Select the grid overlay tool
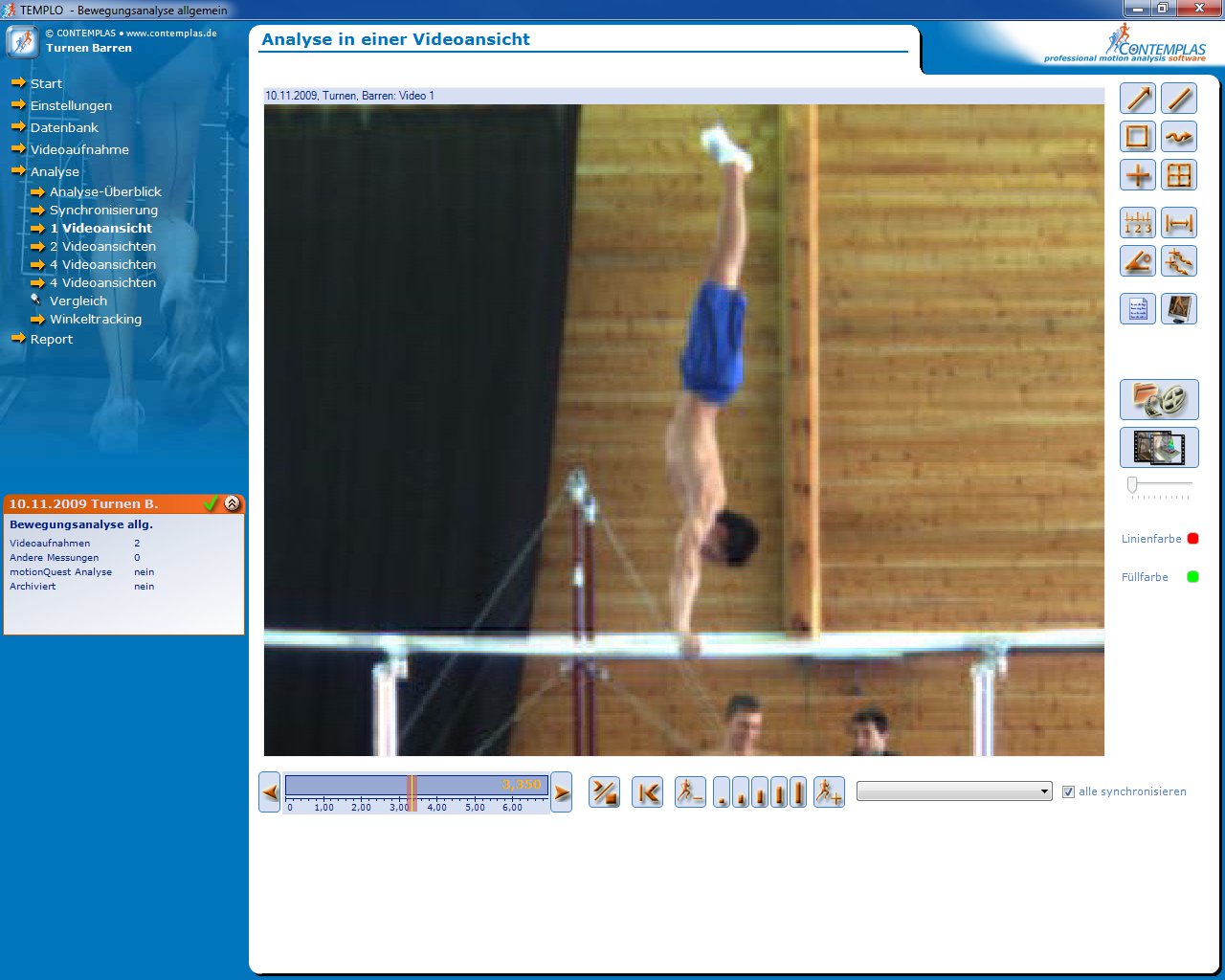Image resolution: width=1225 pixels, height=980 pixels. (1179, 175)
